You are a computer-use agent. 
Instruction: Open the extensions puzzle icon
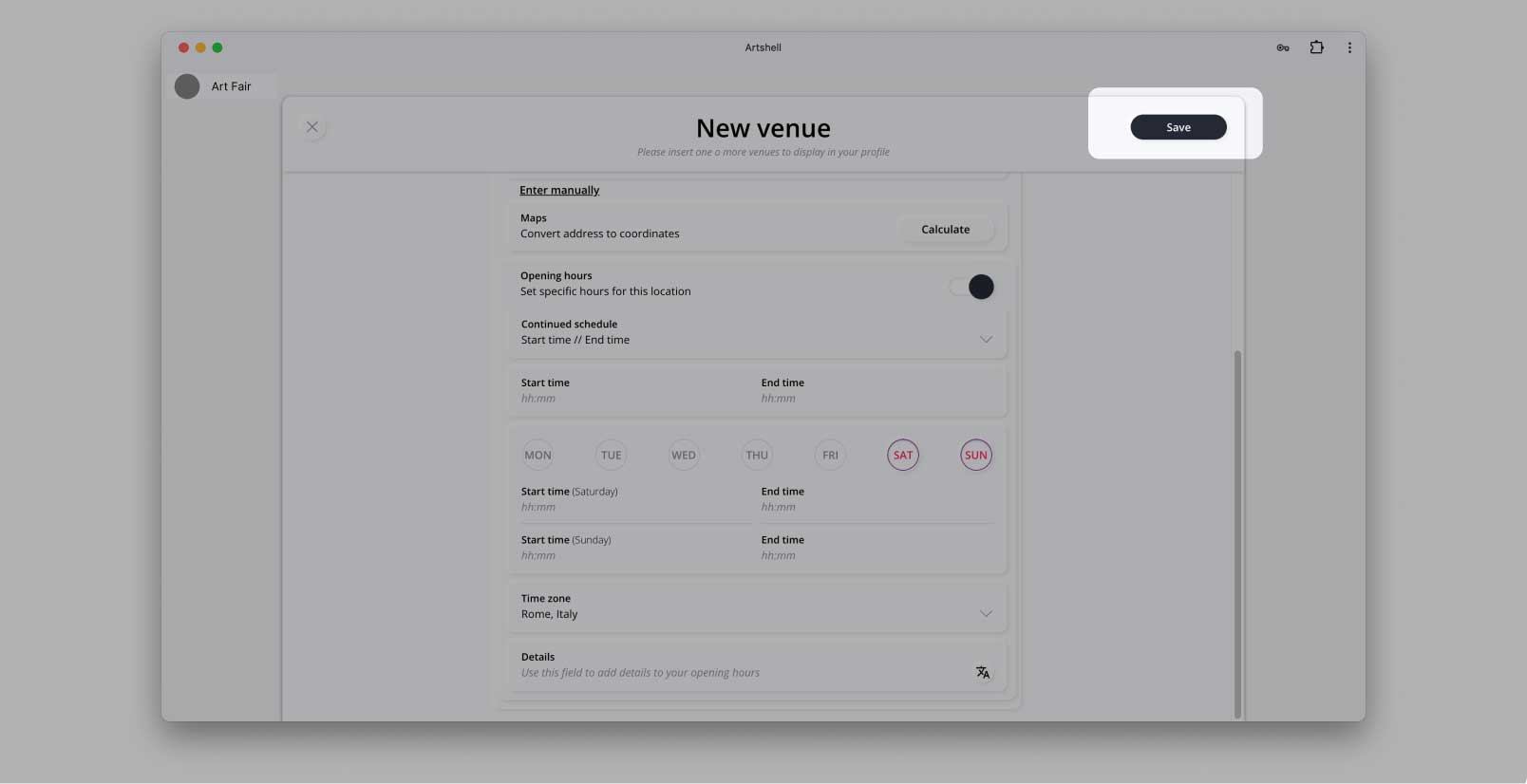click(x=1316, y=47)
